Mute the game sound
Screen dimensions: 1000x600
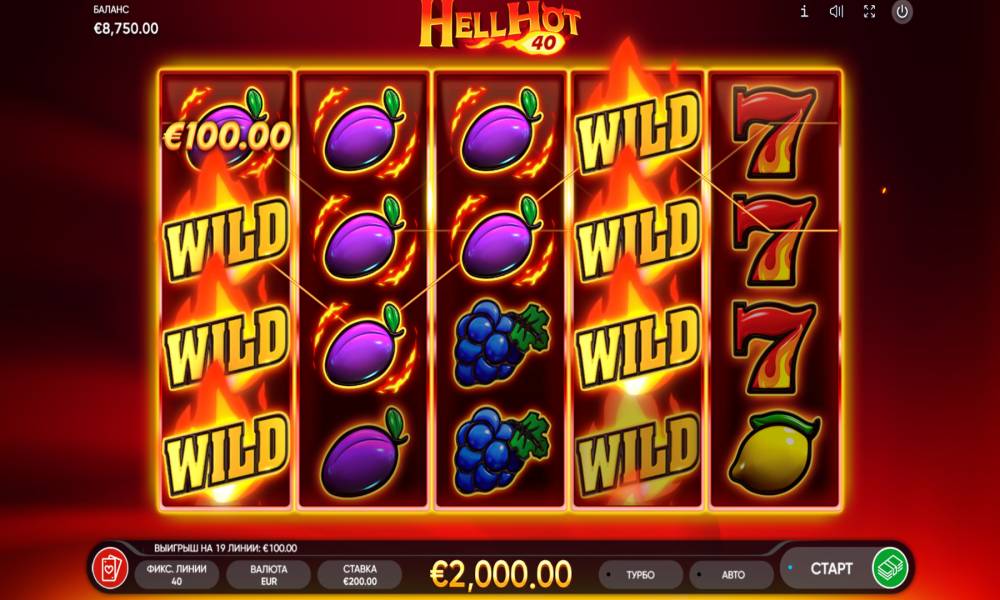836,11
